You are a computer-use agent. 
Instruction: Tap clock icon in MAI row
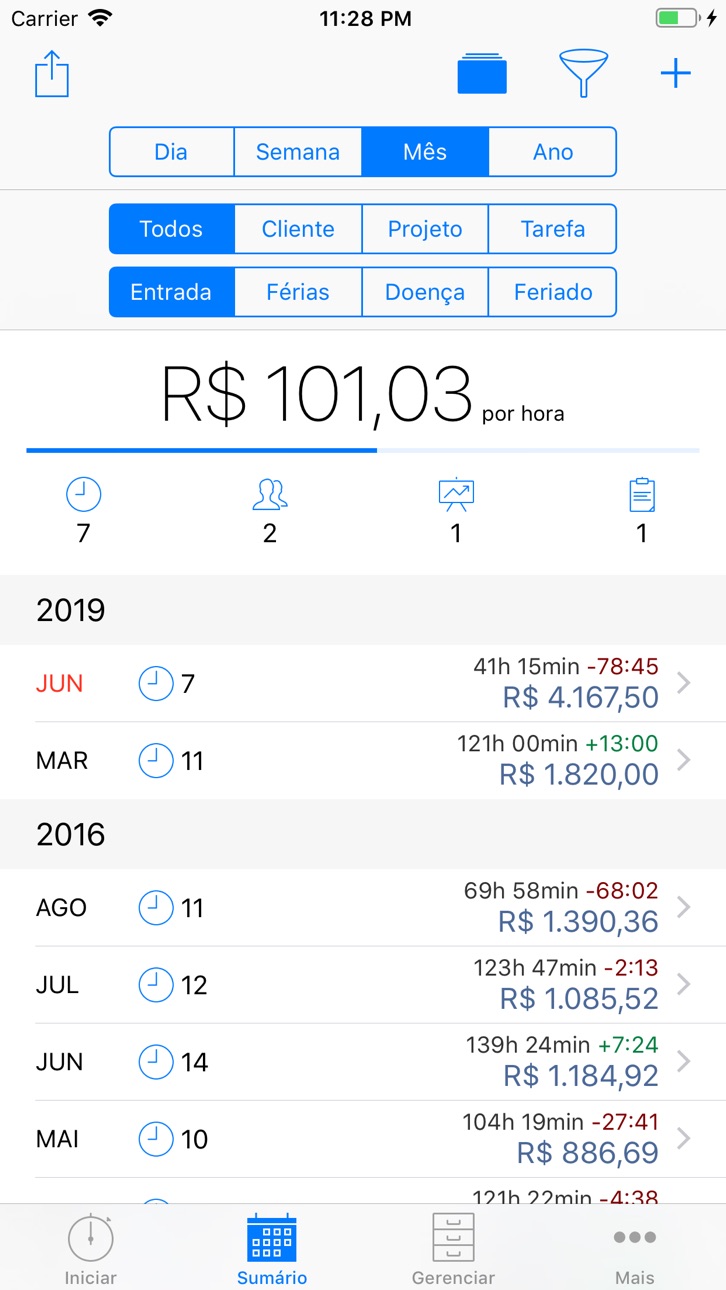pyautogui.click(x=155, y=1139)
